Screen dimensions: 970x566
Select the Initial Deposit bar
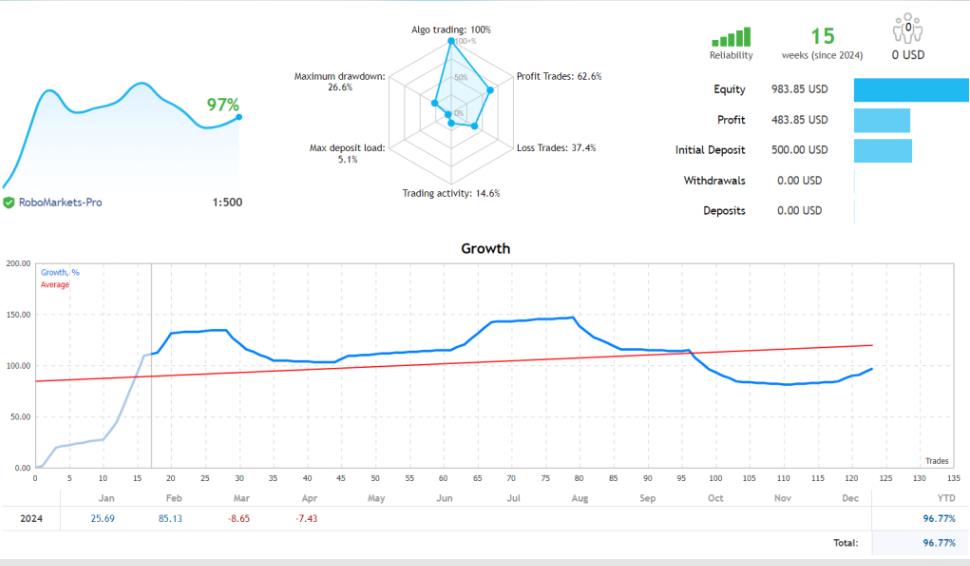pyautogui.click(x=882, y=150)
